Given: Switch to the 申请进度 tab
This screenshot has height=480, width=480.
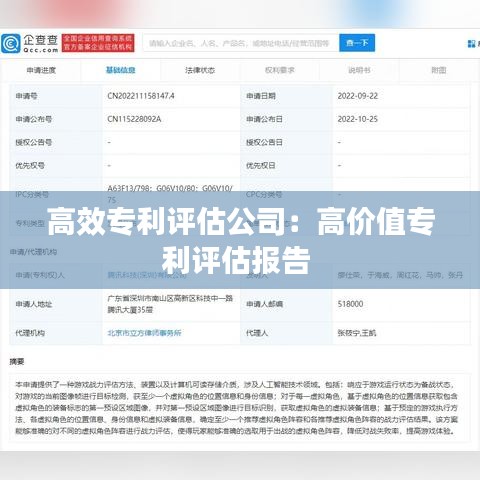Looking at the screenshot, I should click(41, 70).
